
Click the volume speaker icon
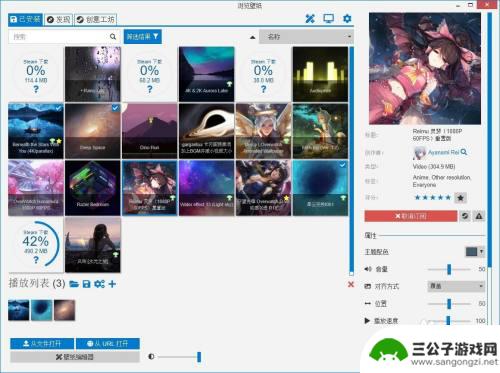368,269
